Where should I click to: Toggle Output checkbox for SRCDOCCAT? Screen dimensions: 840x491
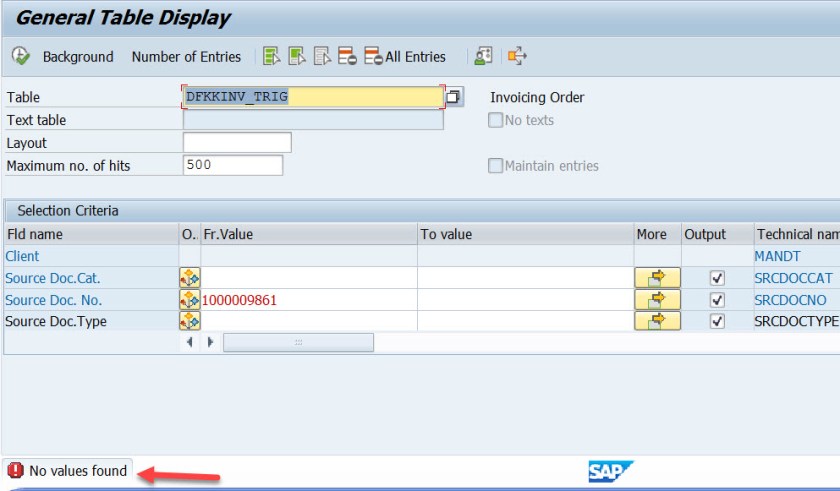coord(717,278)
